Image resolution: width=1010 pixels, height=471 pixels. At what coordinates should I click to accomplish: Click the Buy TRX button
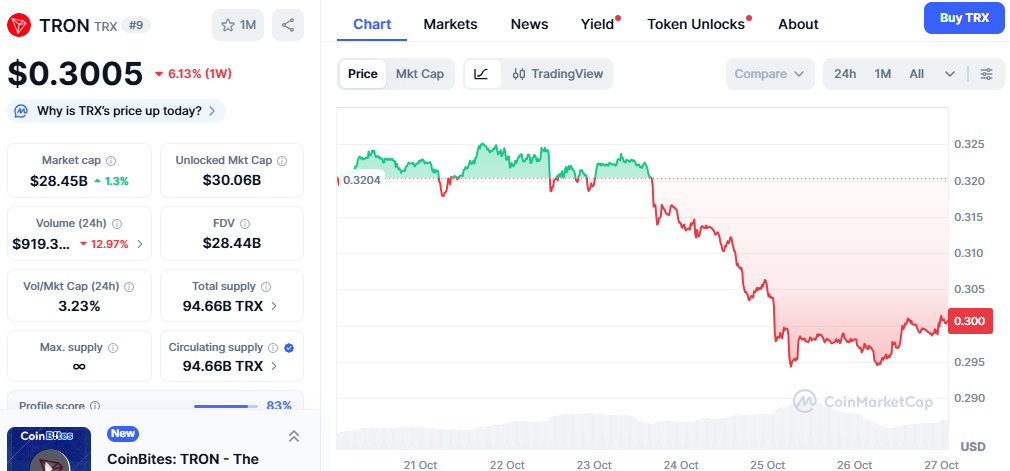(963, 18)
